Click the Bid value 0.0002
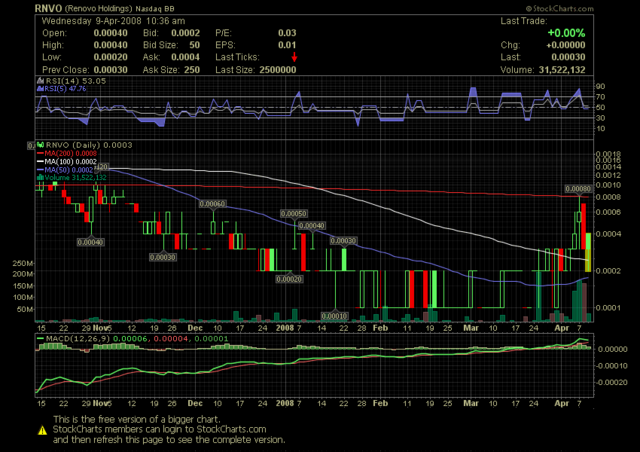640x452 pixels. click(185, 33)
